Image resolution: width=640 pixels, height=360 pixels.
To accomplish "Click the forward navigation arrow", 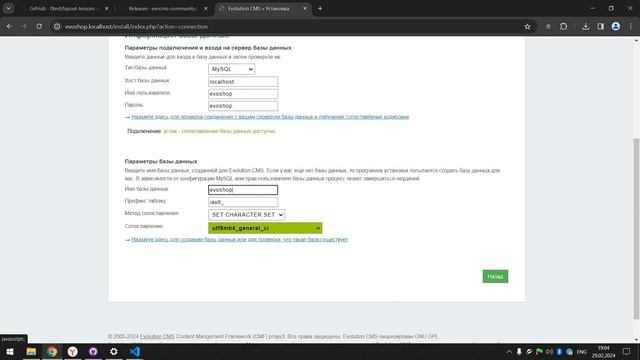I will point(24,27).
